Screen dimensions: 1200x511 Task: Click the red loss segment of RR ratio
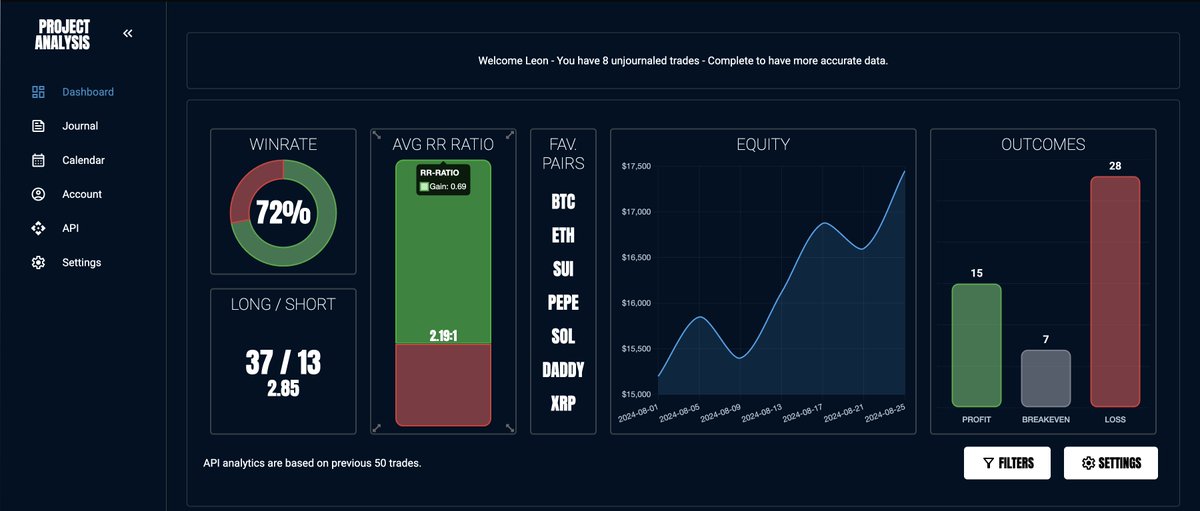(443, 385)
